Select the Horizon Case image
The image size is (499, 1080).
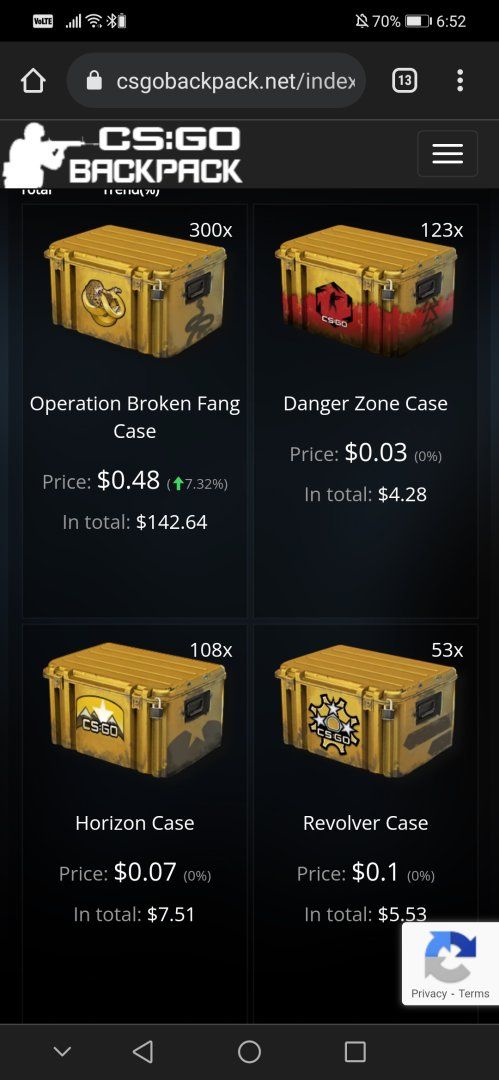(135, 711)
